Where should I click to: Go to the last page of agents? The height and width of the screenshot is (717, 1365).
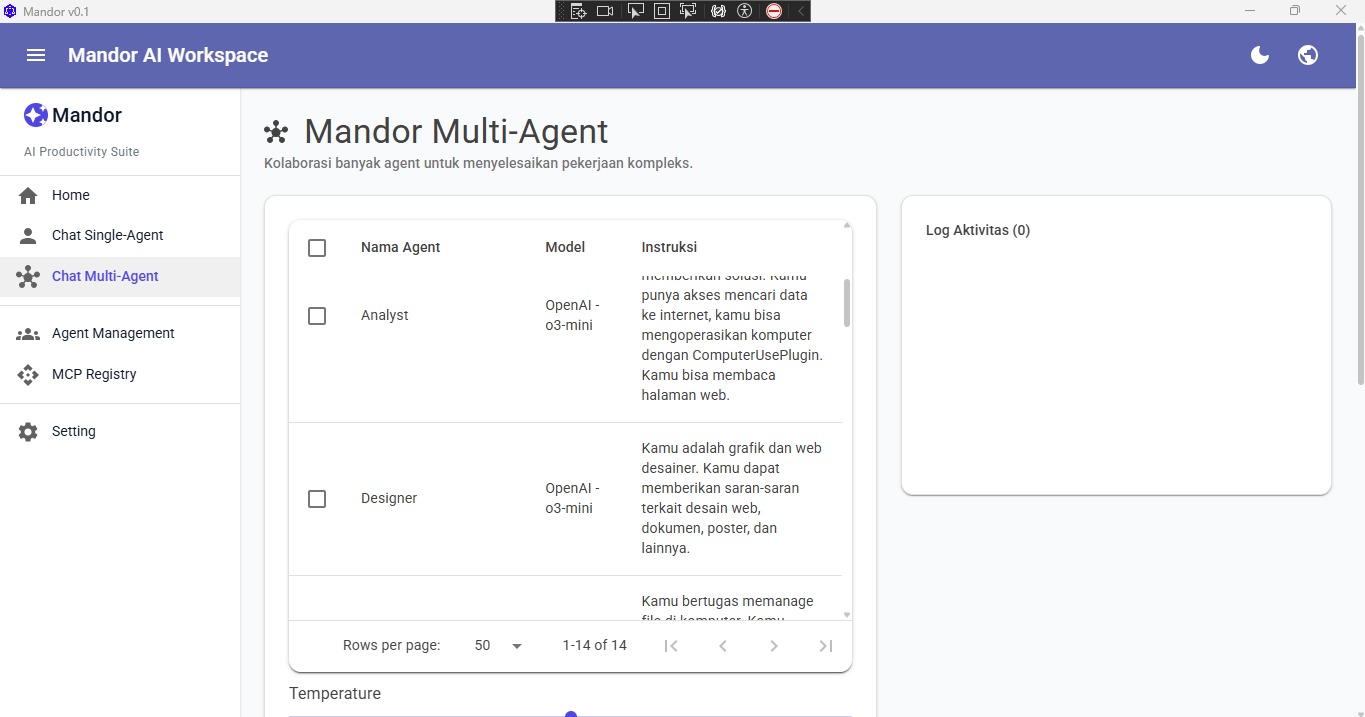(x=825, y=646)
